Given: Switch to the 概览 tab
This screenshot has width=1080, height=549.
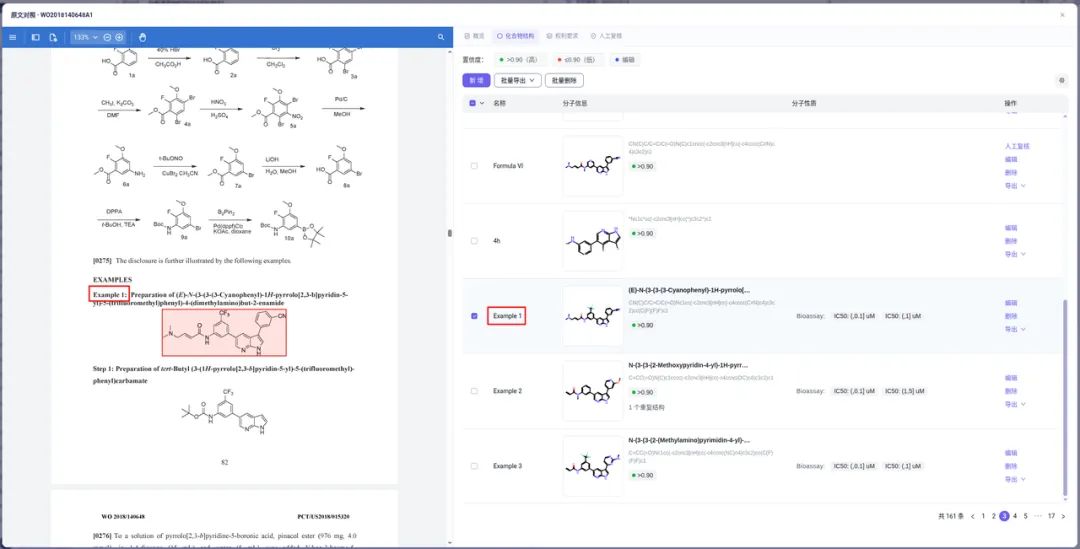Looking at the screenshot, I should pyautogui.click(x=475, y=36).
